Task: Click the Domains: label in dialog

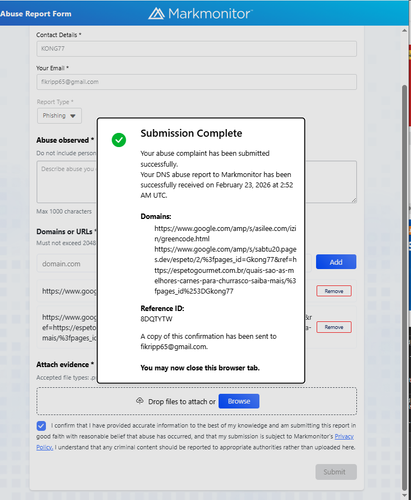Action: click(x=156, y=216)
